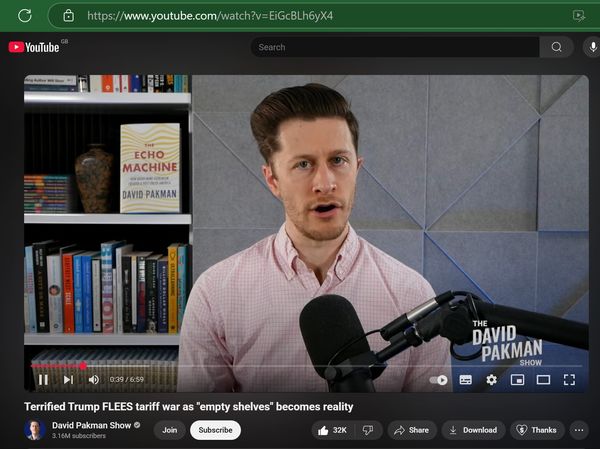Pause the video
600x449 pixels.
(x=43, y=380)
